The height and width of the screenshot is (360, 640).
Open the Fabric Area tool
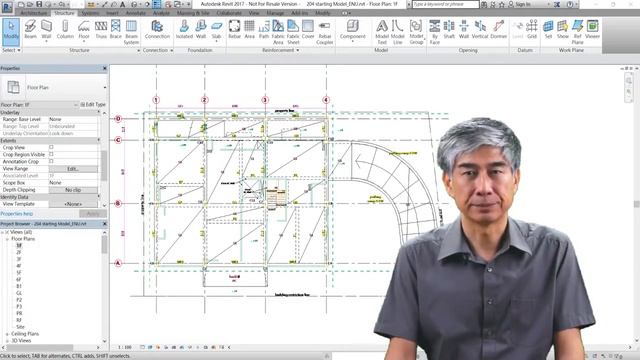point(278,32)
